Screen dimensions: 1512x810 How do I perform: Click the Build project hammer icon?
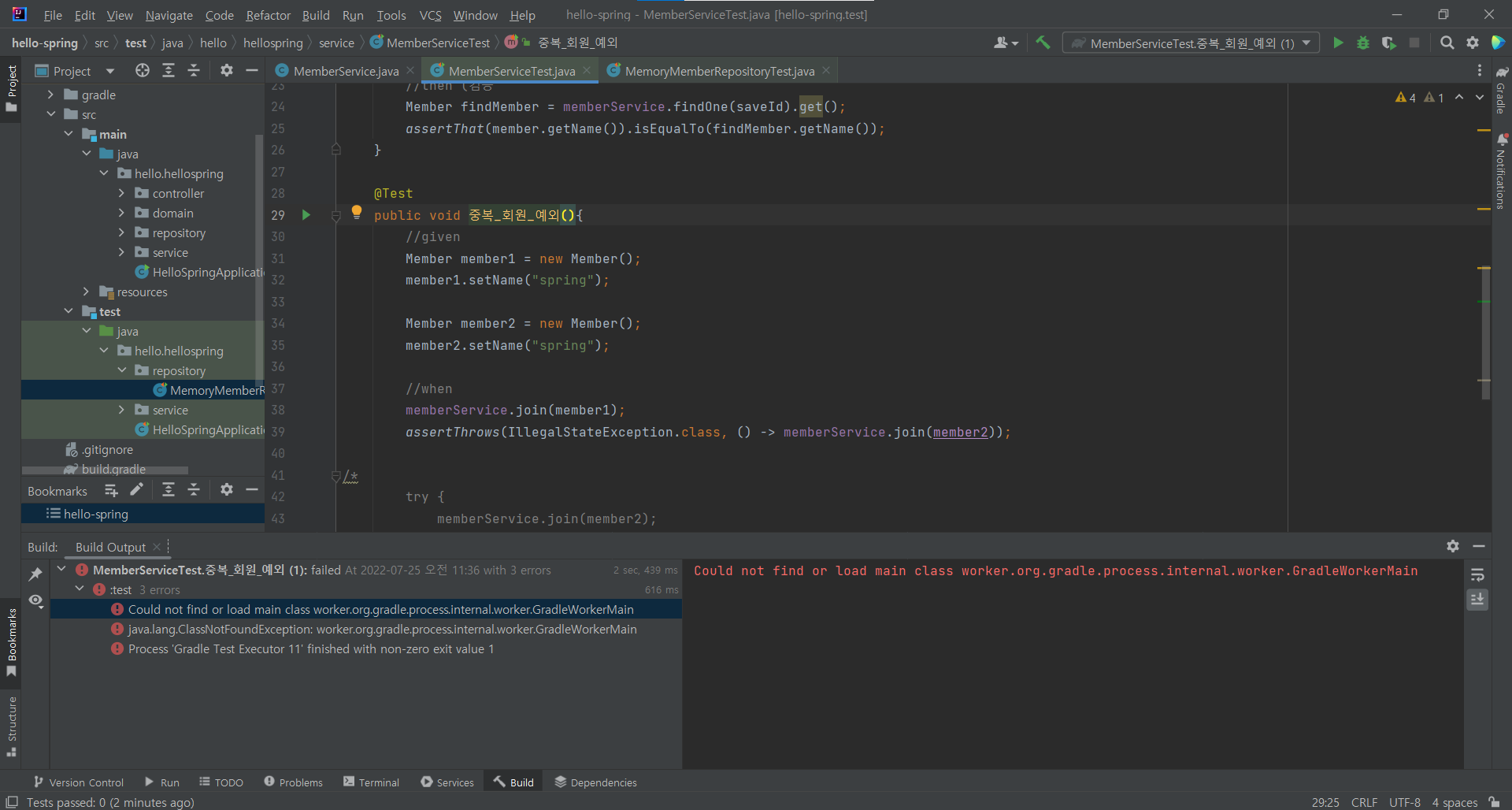click(x=1043, y=43)
